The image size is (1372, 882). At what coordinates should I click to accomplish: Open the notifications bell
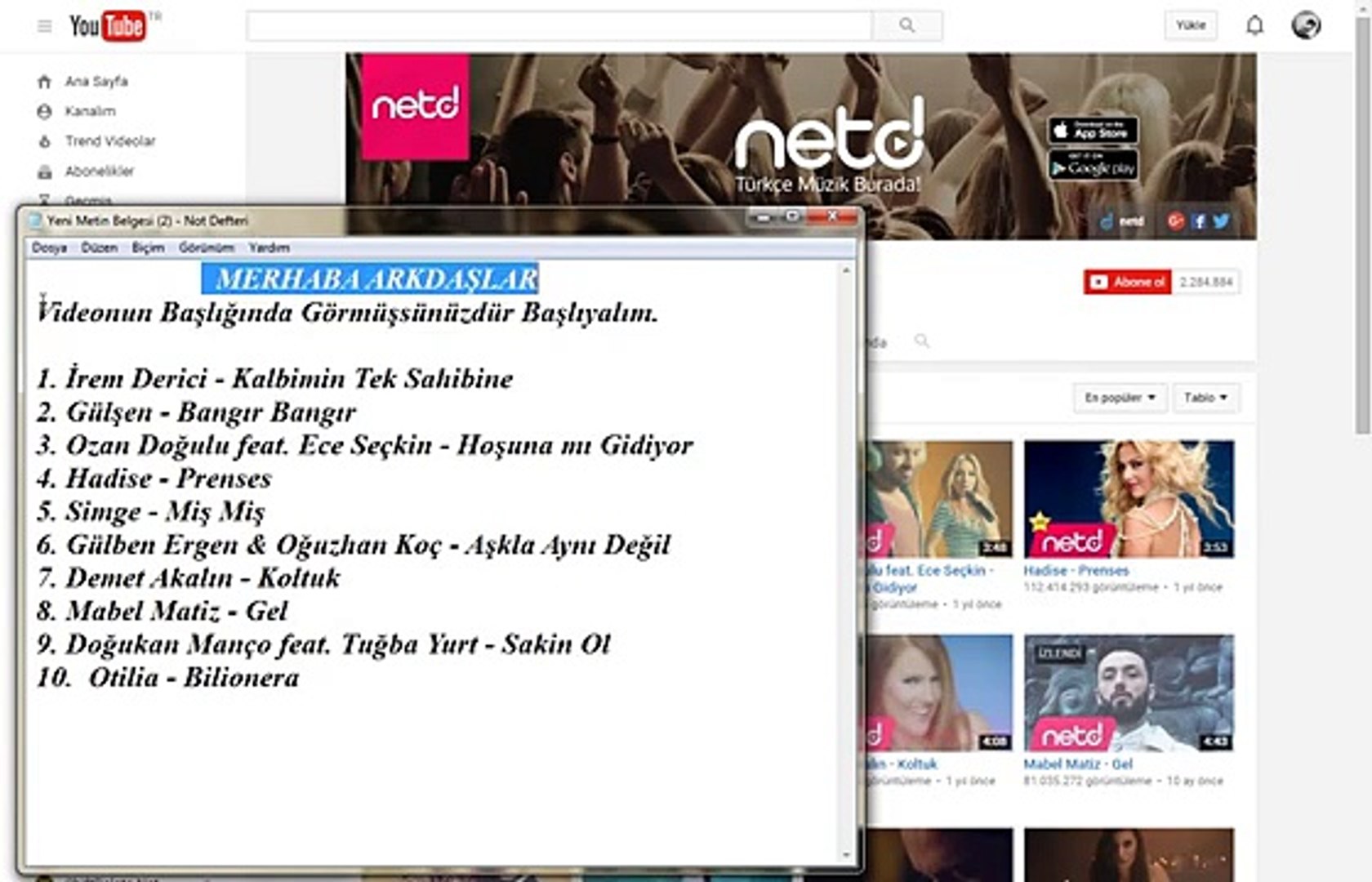click(x=1254, y=25)
